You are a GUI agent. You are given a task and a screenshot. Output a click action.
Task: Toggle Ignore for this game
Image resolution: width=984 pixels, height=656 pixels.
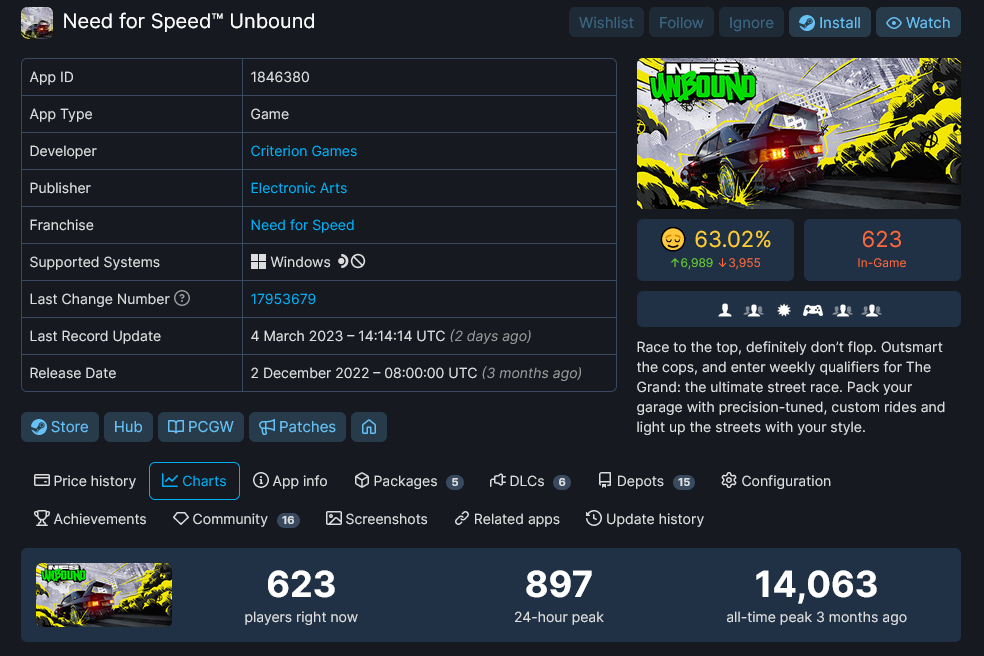(751, 23)
